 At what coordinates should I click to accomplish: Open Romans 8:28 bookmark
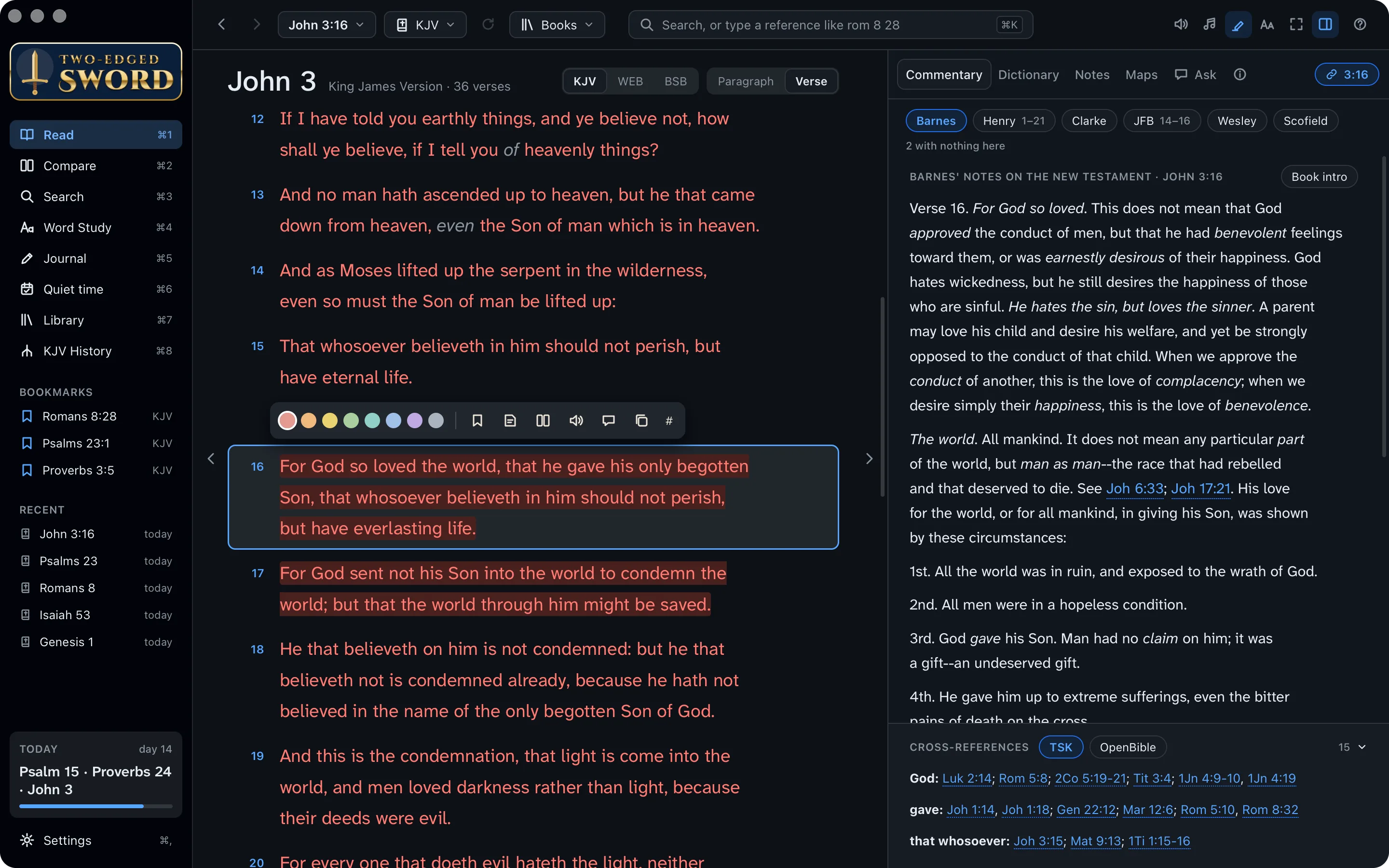[x=96, y=416]
